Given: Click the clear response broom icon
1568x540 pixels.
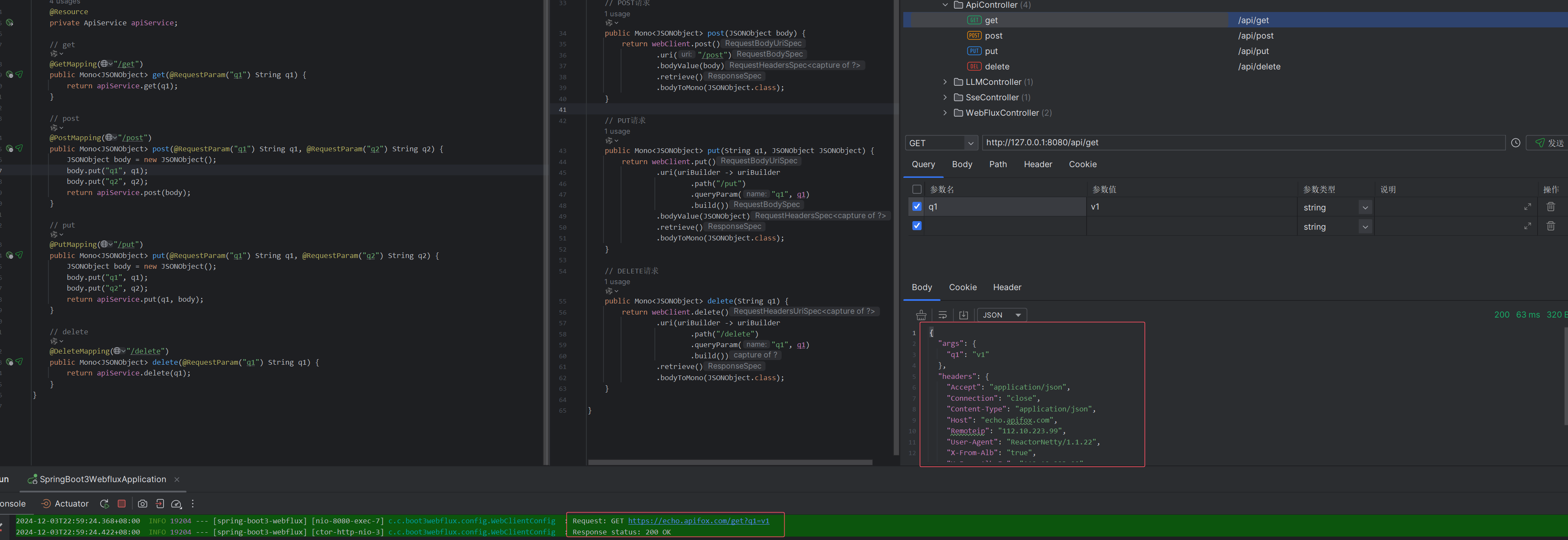Looking at the screenshot, I should (921, 315).
